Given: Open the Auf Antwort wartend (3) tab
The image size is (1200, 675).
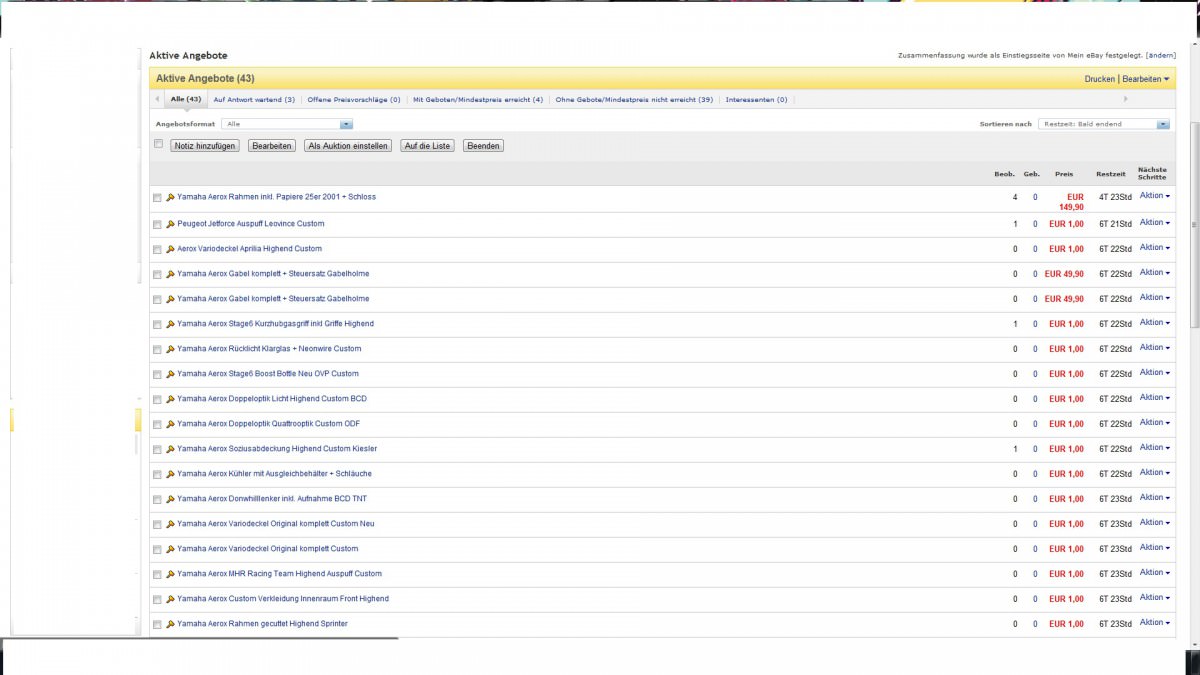Looking at the screenshot, I should click(x=254, y=100).
